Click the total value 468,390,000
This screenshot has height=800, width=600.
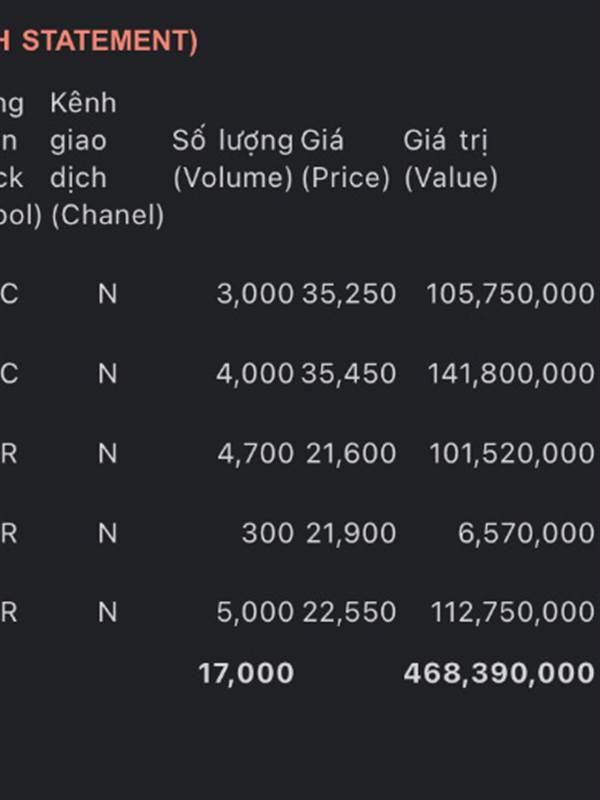[x=499, y=673]
